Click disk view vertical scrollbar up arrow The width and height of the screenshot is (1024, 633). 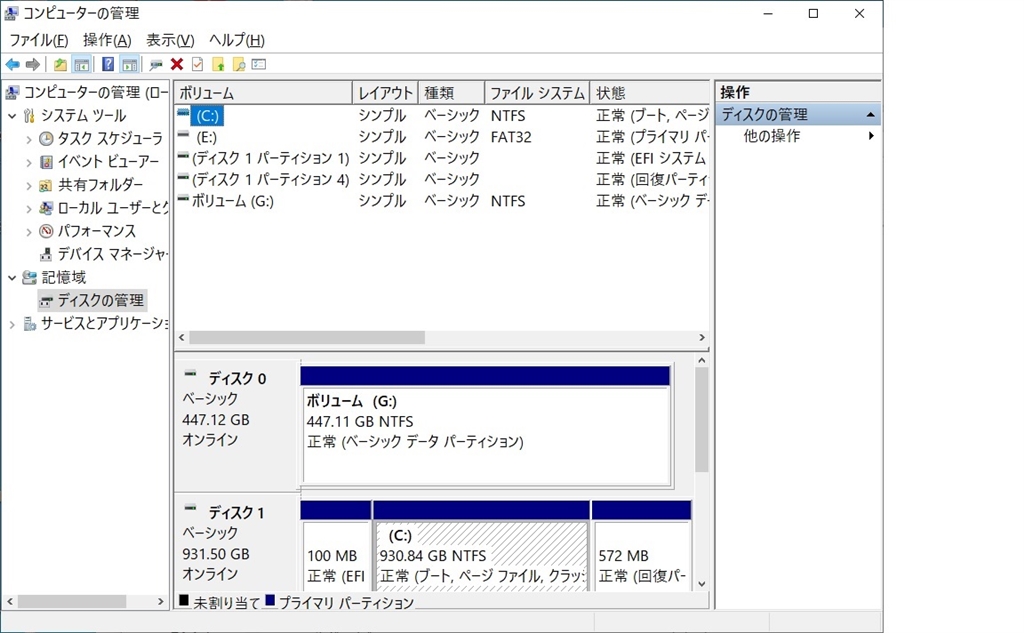pos(702,361)
